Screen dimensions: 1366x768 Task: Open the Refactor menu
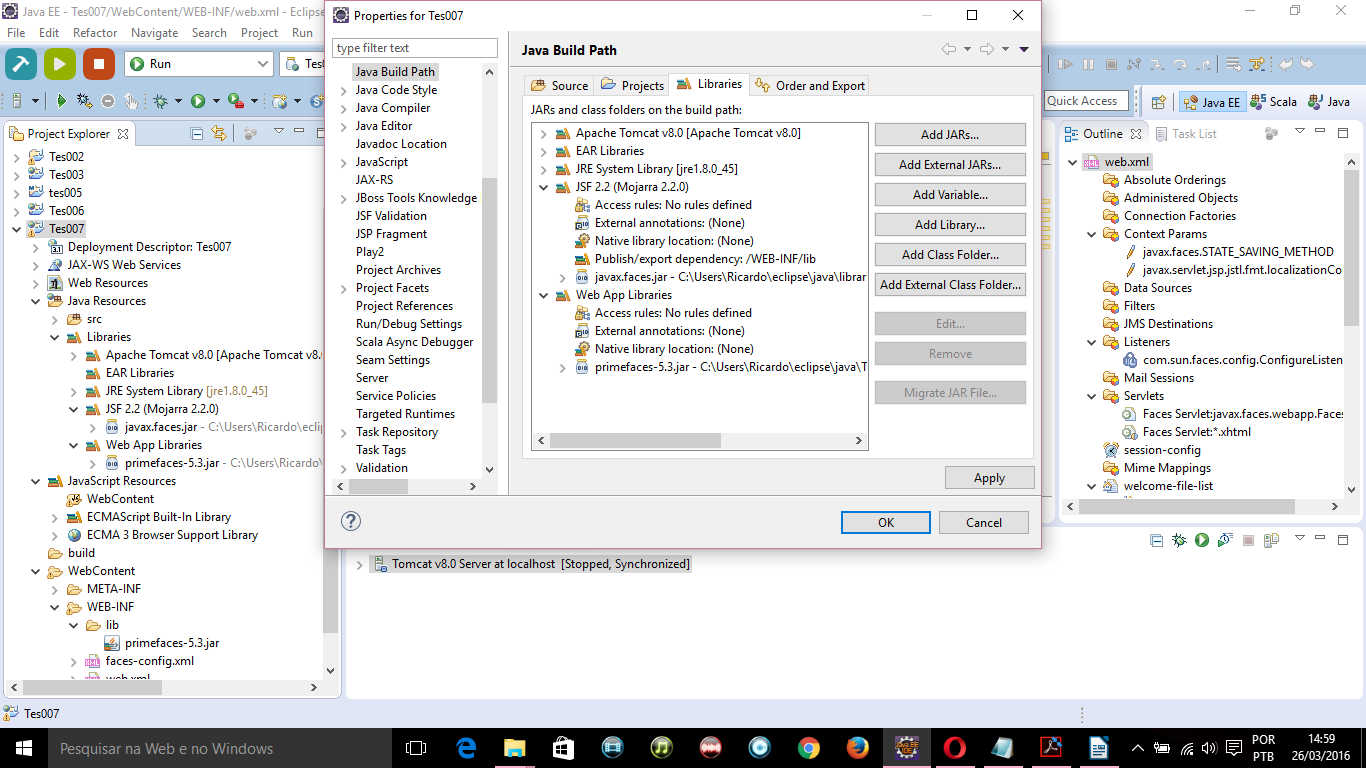(95, 32)
